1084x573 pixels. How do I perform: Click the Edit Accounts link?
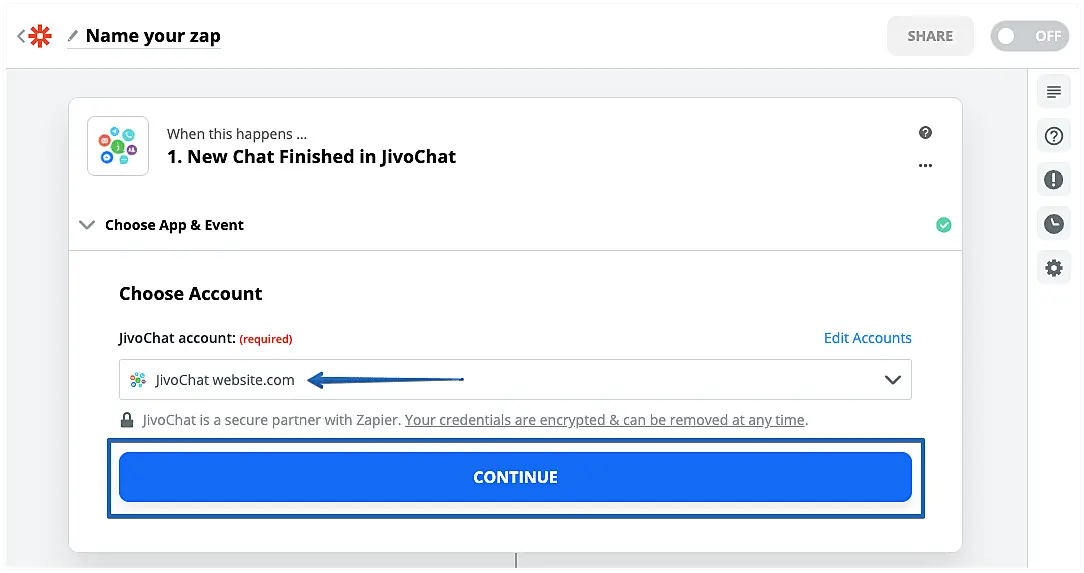(x=867, y=338)
